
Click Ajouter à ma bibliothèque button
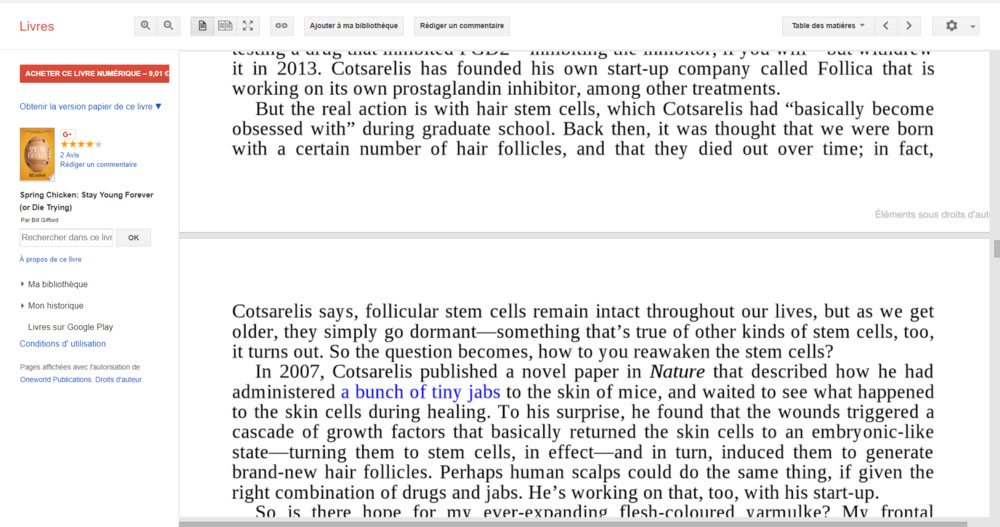tap(353, 26)
